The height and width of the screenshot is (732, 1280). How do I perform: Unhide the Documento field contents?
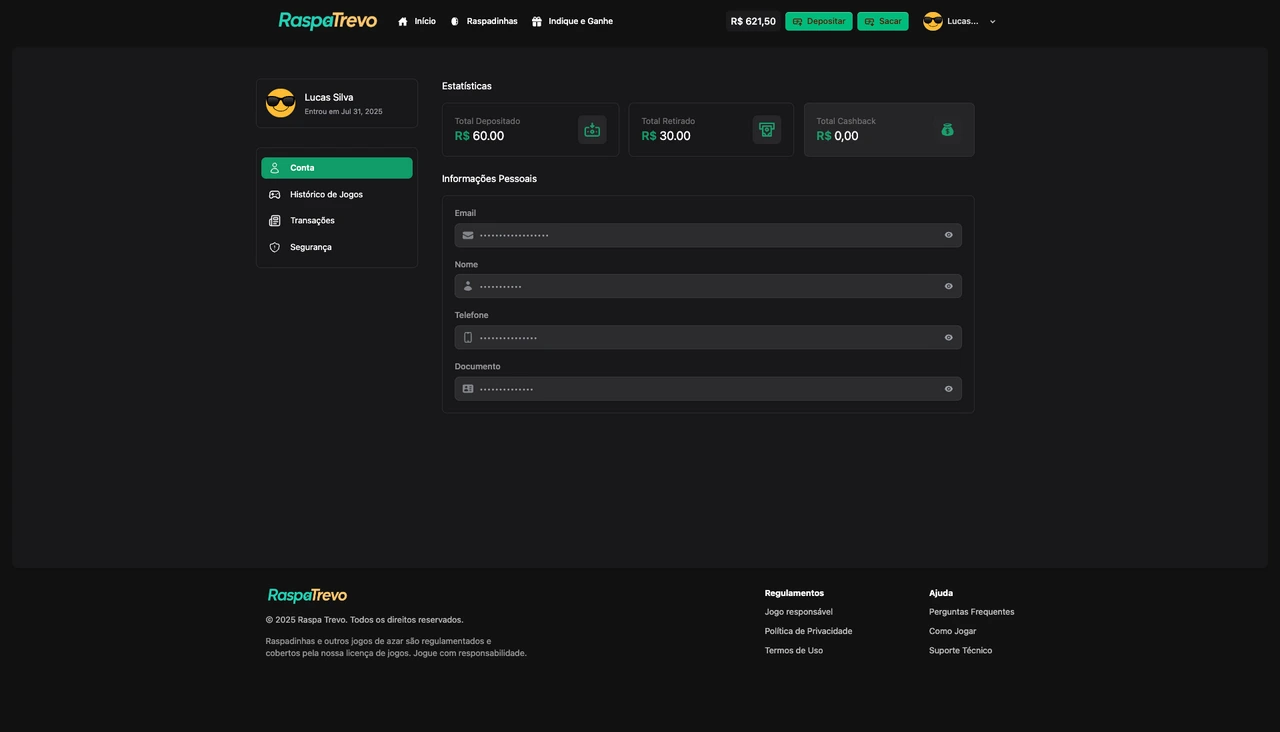947,388
